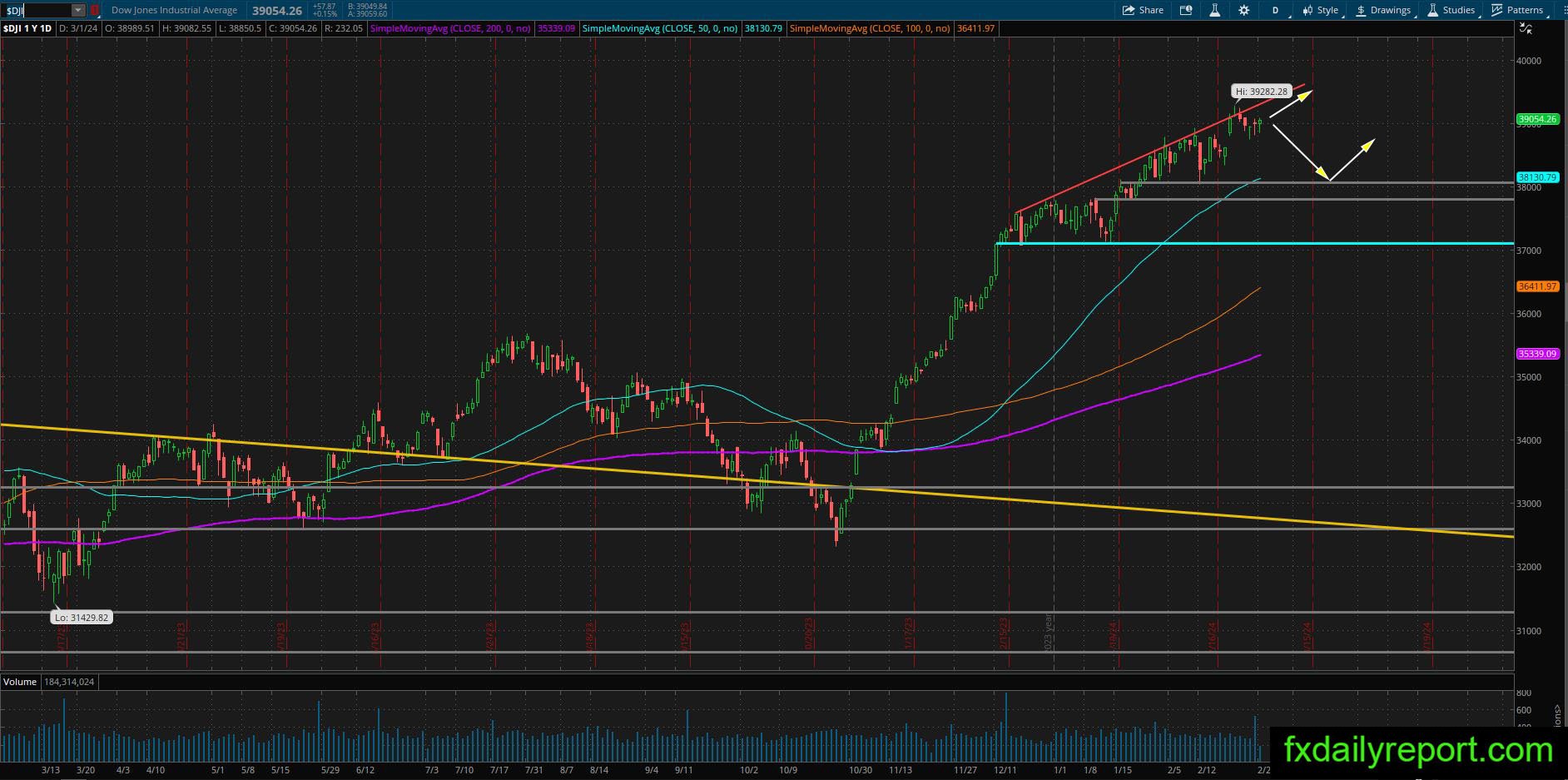The height and width of the screenshot is (780, 1568).
Task: Open the D aggregation period dropdown
Action: tap(1277, 10)
